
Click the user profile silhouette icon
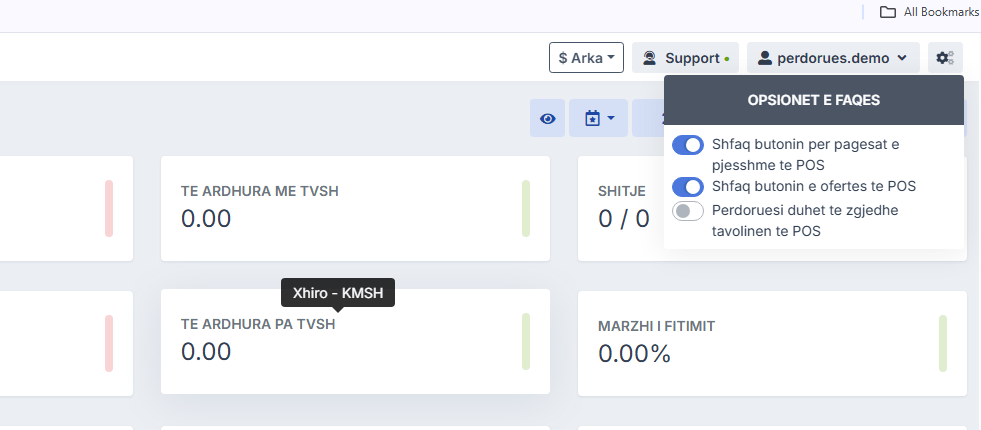(x=765, y=58)
